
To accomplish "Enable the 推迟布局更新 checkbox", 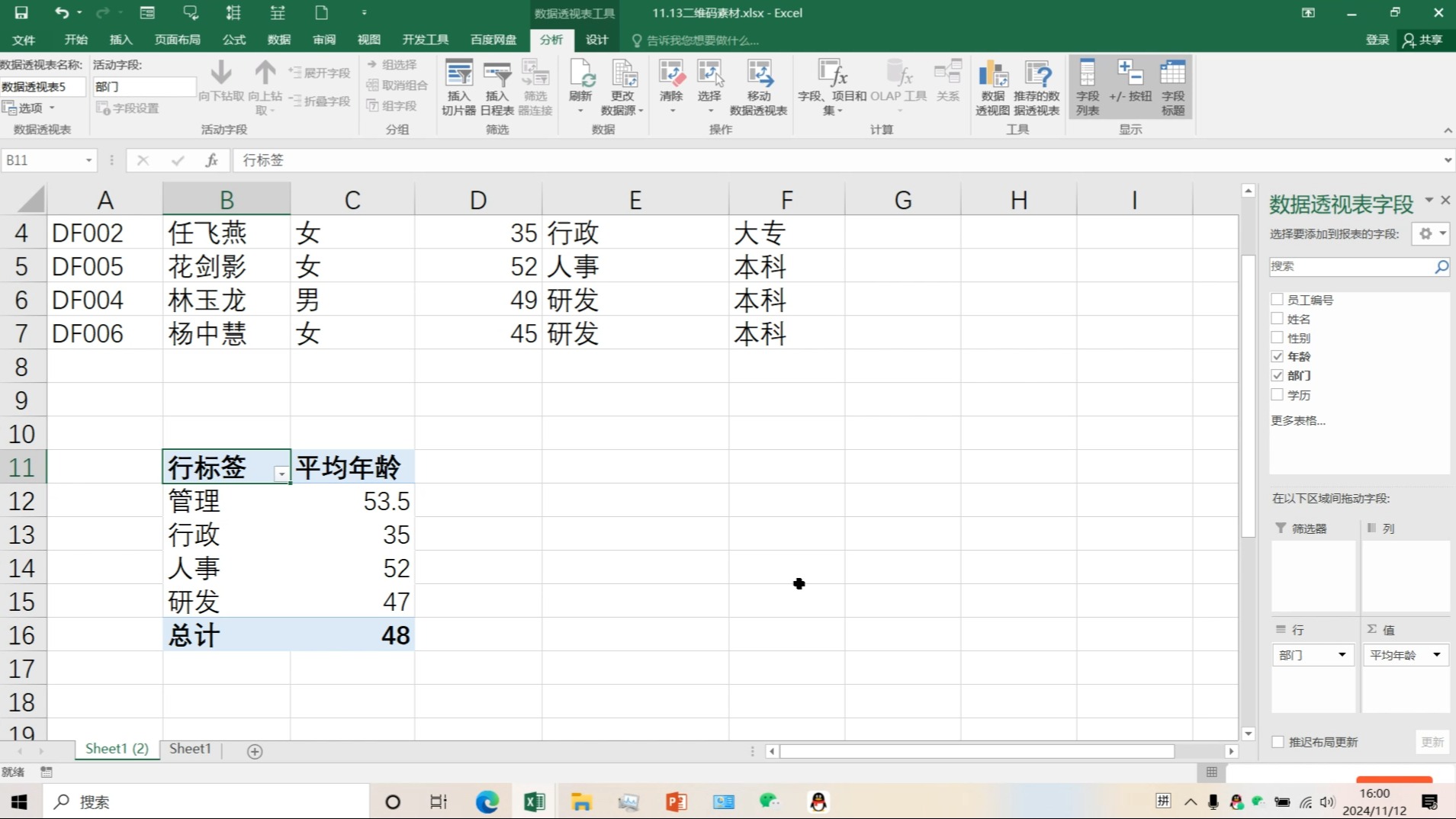I will (x=1278, y=742).
